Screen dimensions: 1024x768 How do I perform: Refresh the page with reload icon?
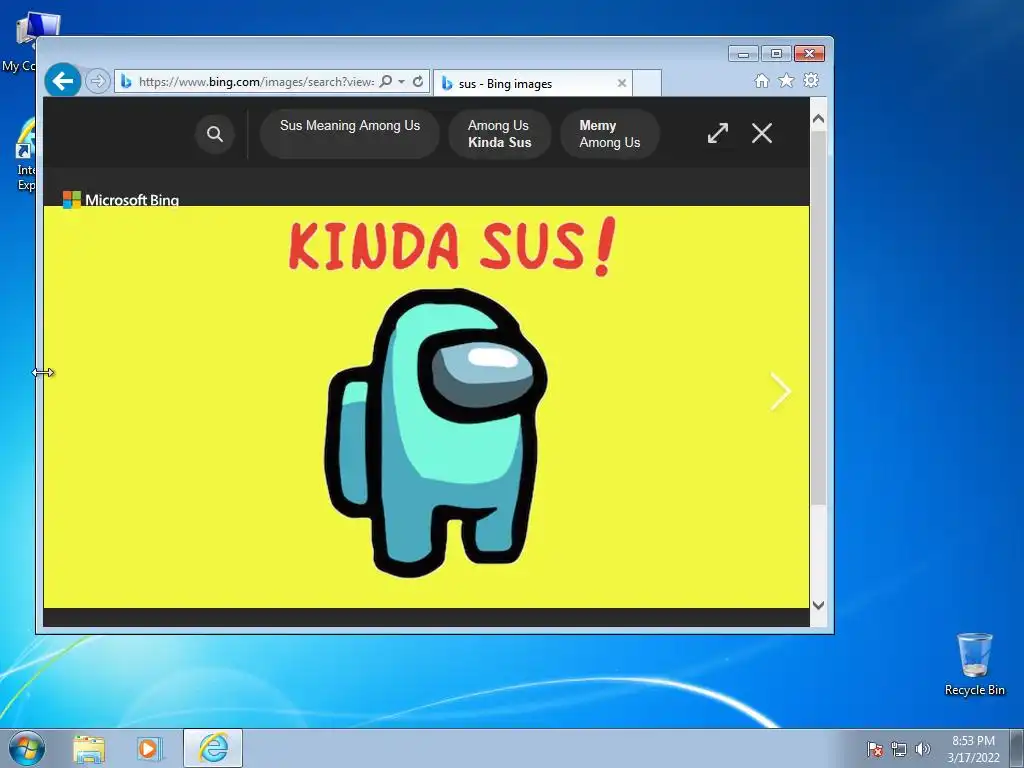coord(418,82)
